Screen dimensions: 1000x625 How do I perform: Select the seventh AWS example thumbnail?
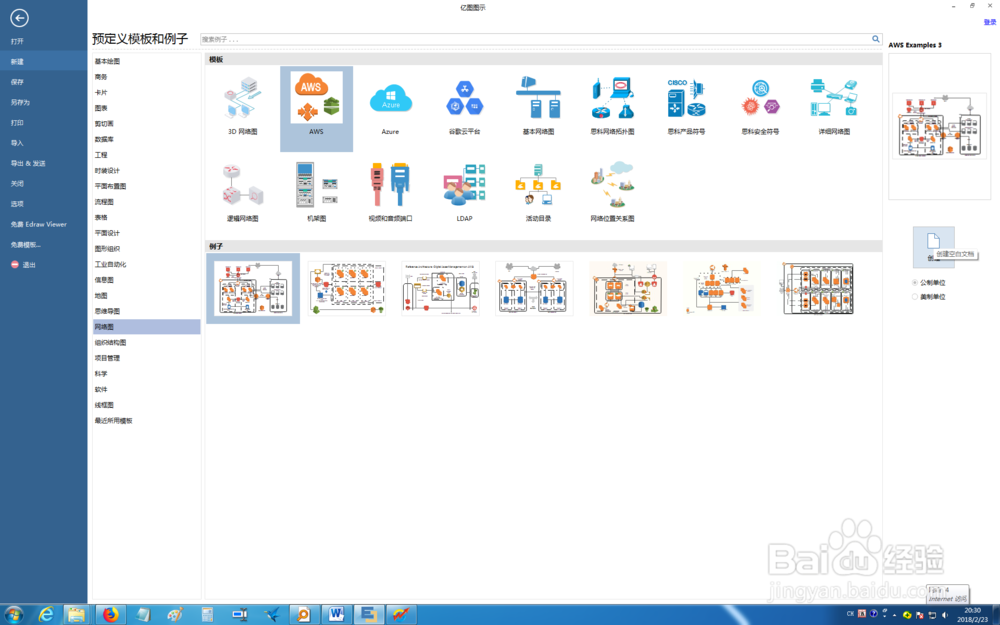(x=818, y=288)
